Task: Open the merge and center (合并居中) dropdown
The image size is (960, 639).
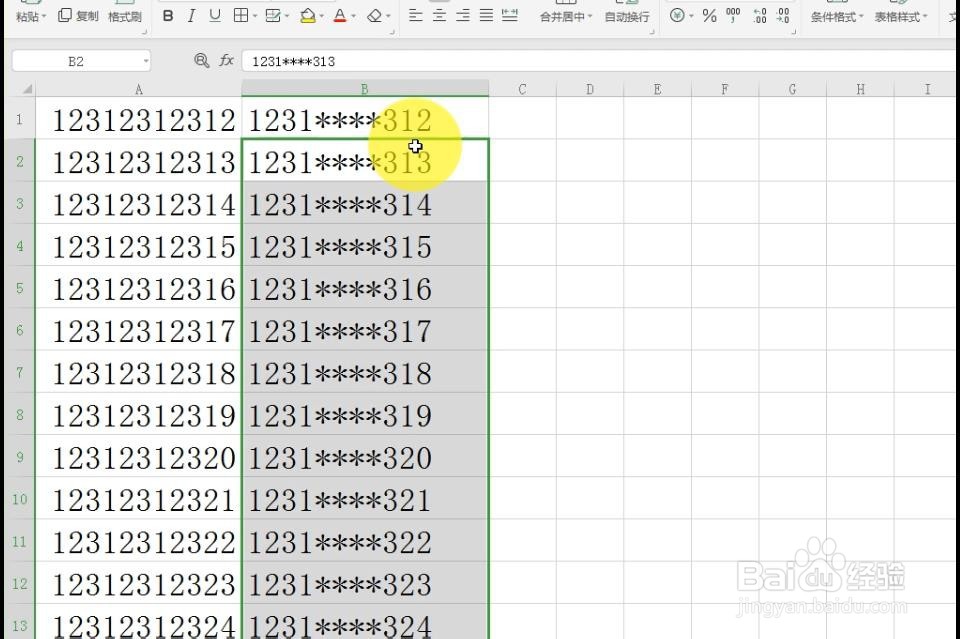Action: (x=566, y=17)
